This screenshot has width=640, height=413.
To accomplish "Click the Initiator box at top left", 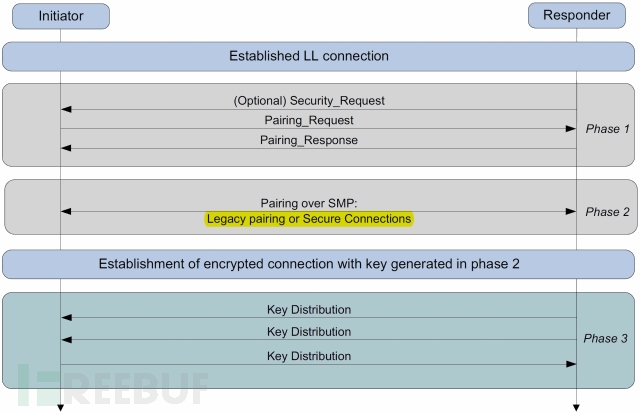I will tap(61, 16).
